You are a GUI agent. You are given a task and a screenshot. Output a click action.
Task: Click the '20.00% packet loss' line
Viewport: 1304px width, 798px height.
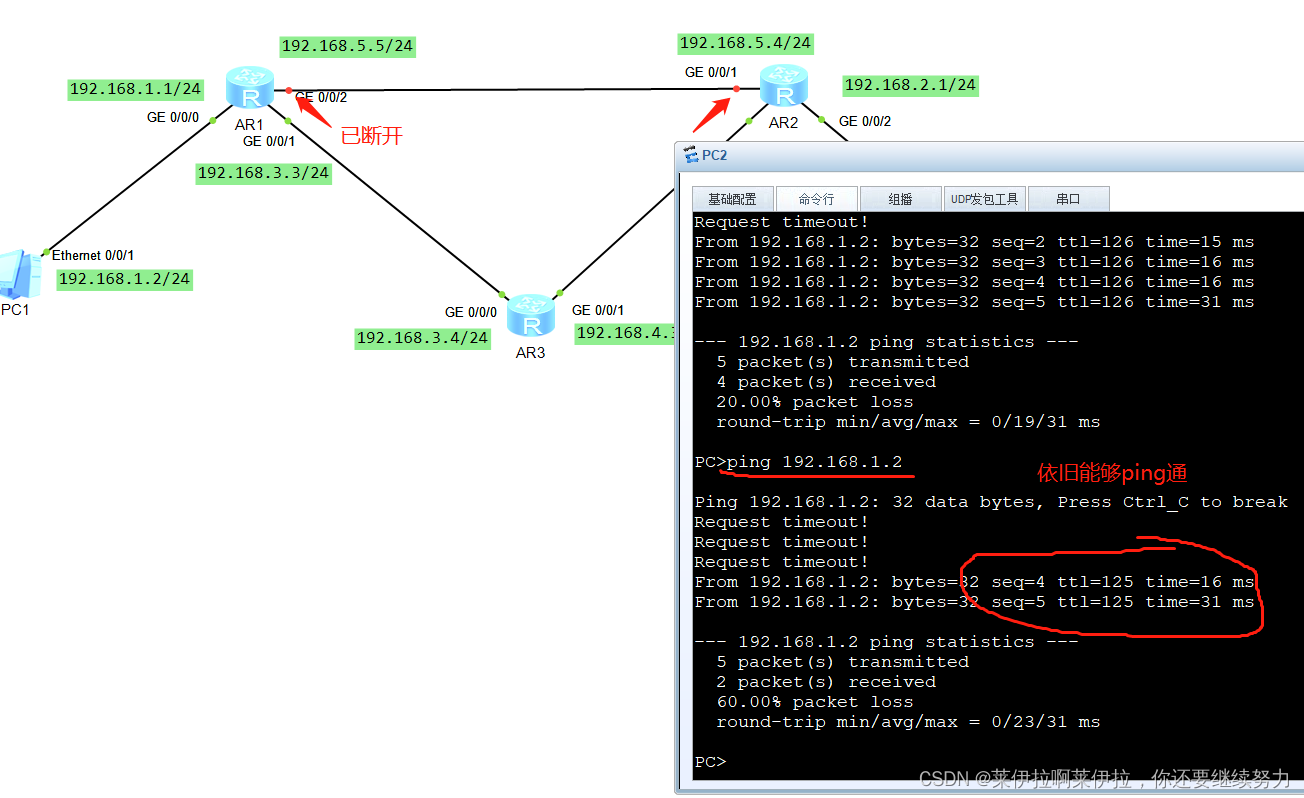(815, 402)
